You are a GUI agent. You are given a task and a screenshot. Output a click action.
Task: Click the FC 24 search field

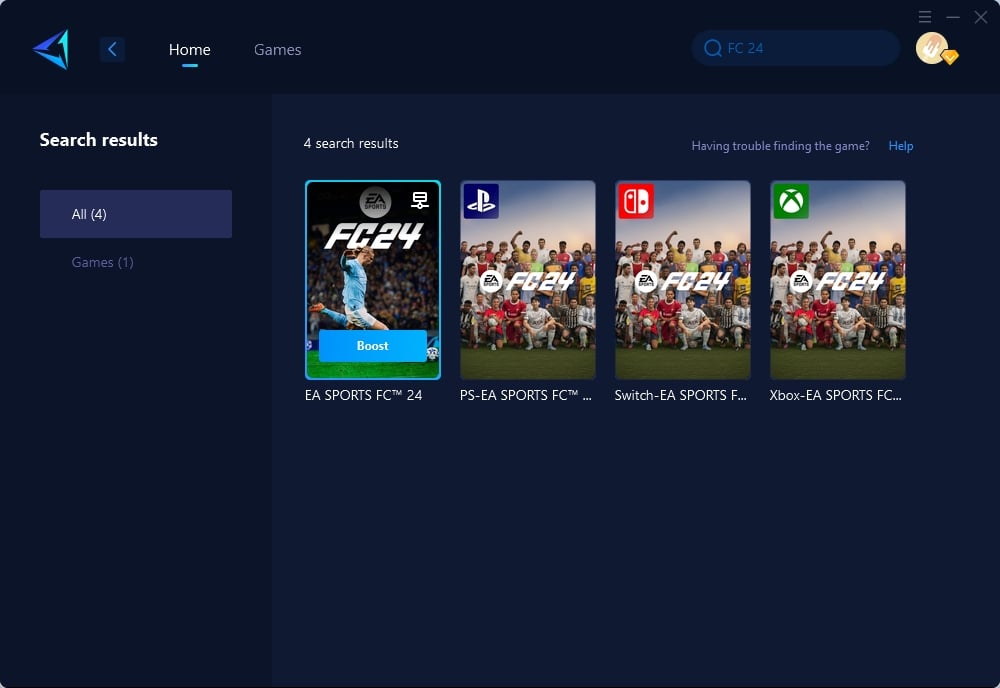tap(795, 48)
